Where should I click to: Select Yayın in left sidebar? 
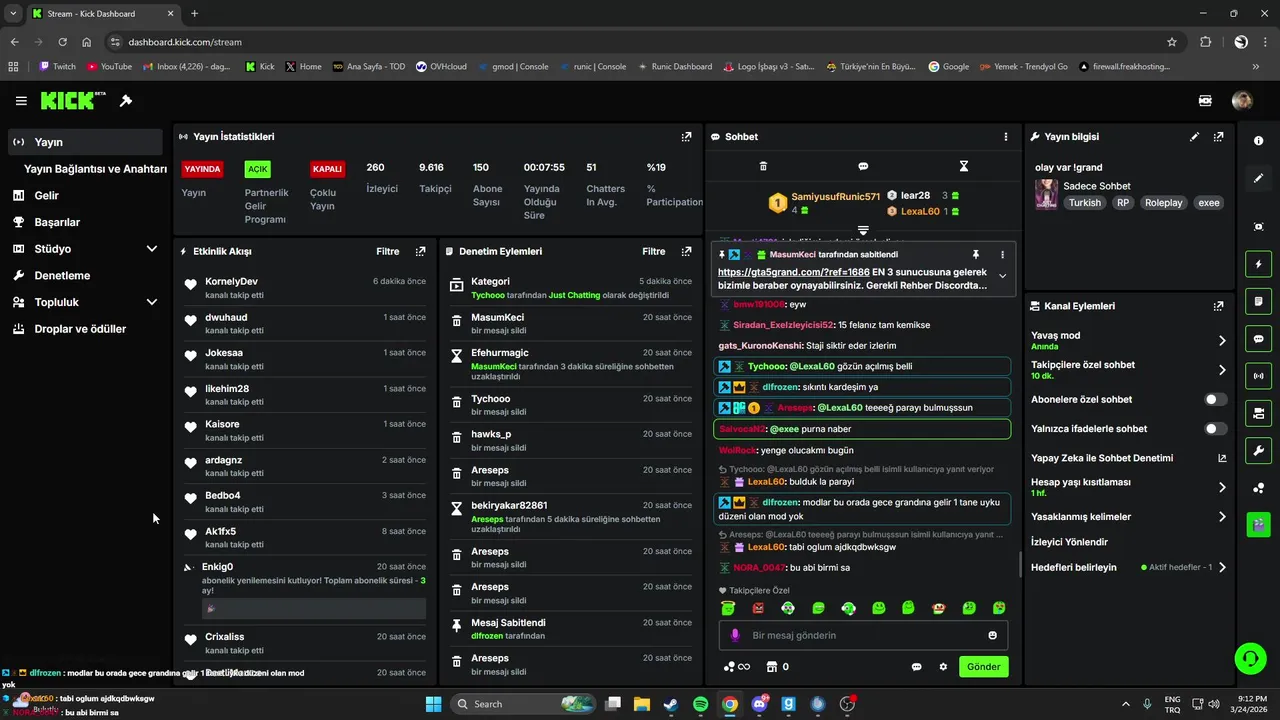(x=85, y=142)
